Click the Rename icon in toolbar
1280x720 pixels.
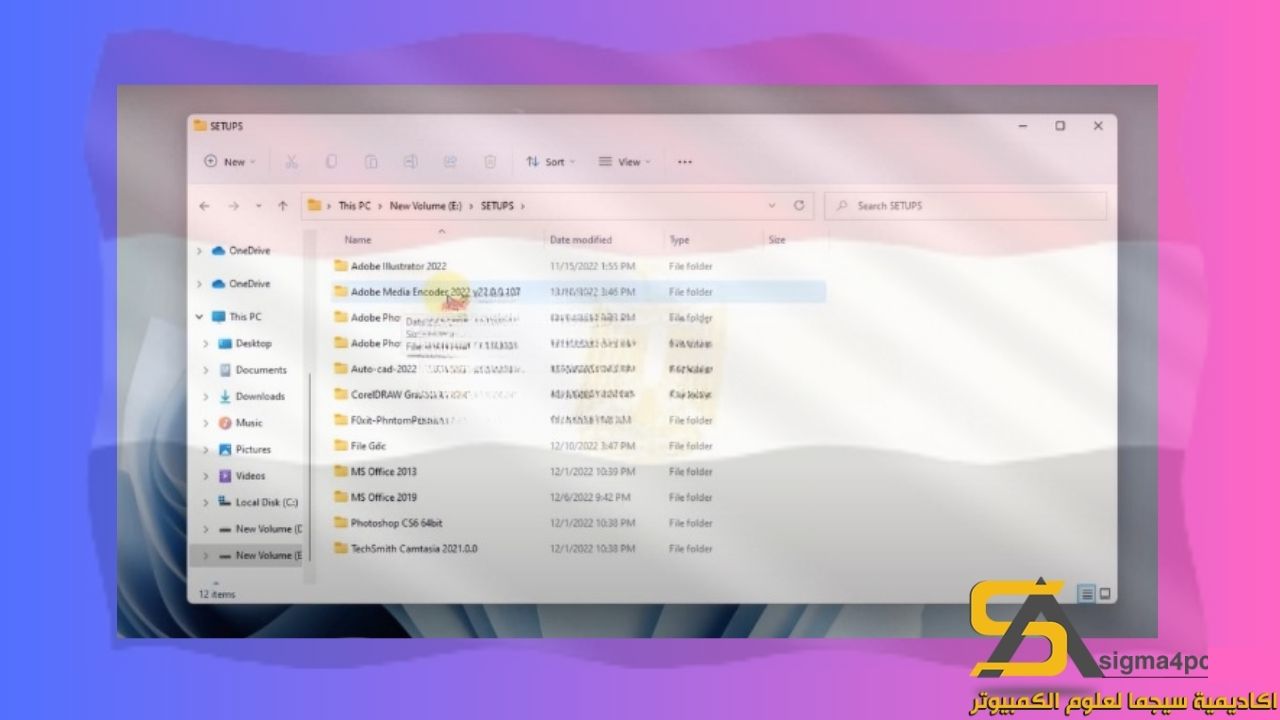[410, 161]
